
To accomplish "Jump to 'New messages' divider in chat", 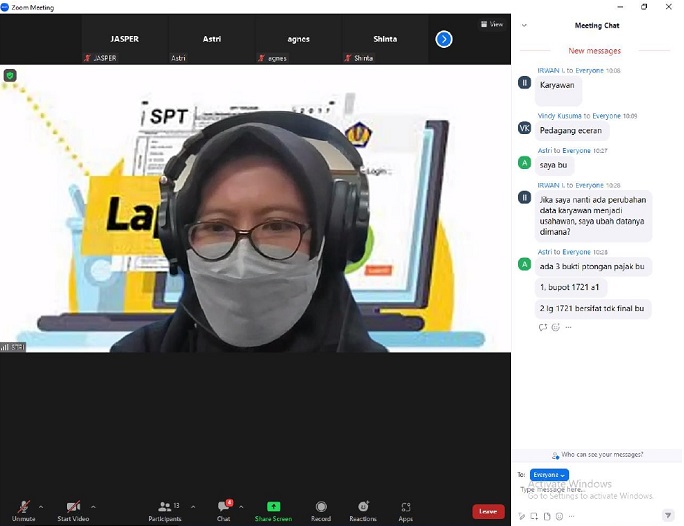I will point(594,51).
